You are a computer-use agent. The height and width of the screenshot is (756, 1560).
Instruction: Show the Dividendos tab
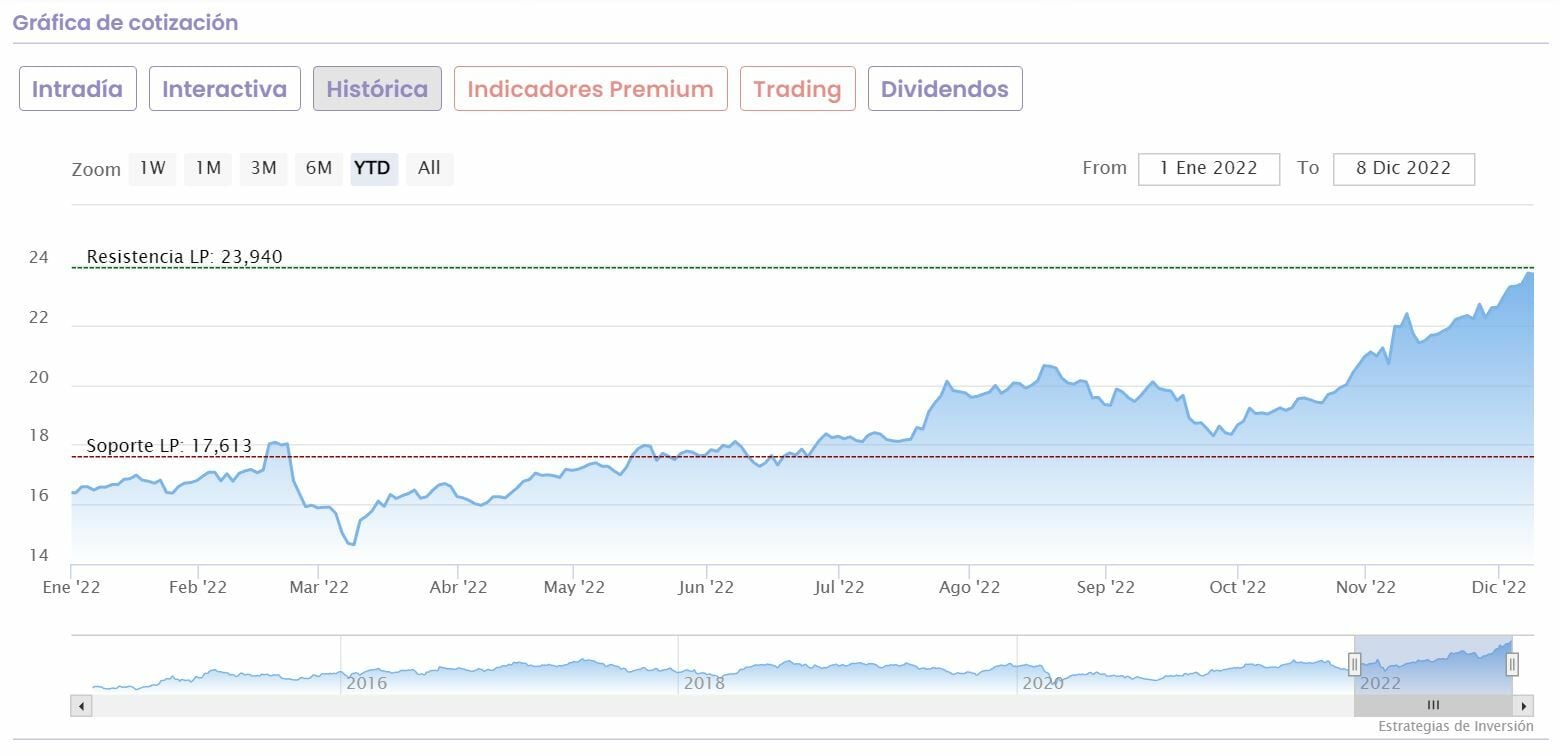944,89
